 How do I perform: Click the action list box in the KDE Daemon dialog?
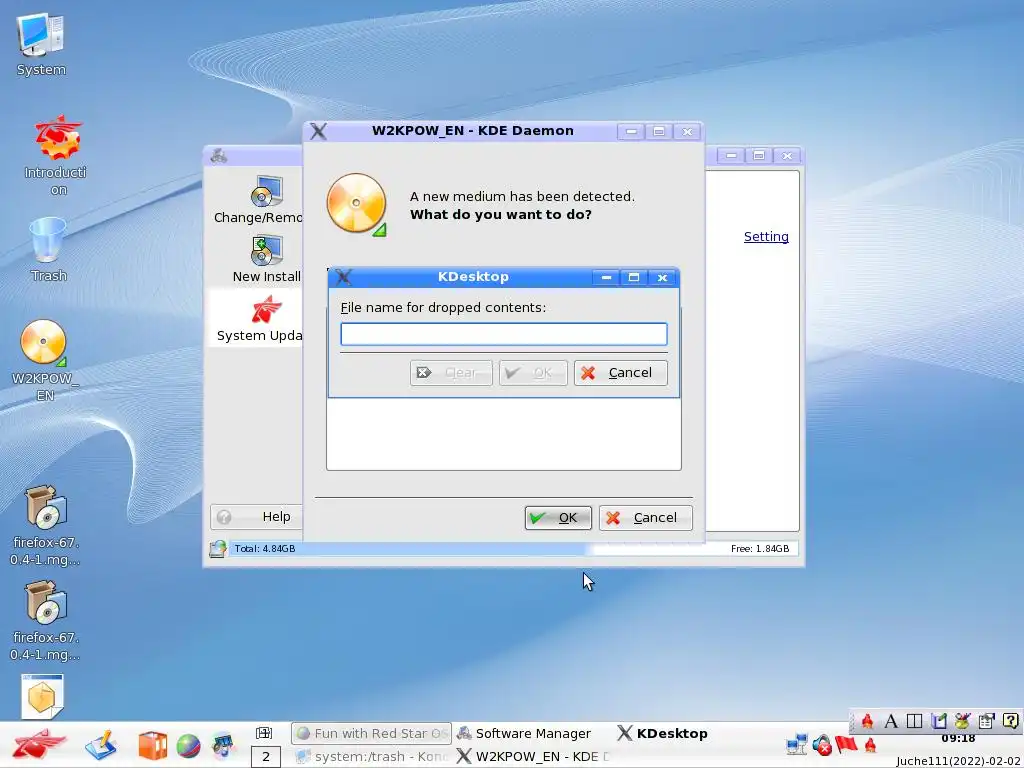(x=504, y=434)
